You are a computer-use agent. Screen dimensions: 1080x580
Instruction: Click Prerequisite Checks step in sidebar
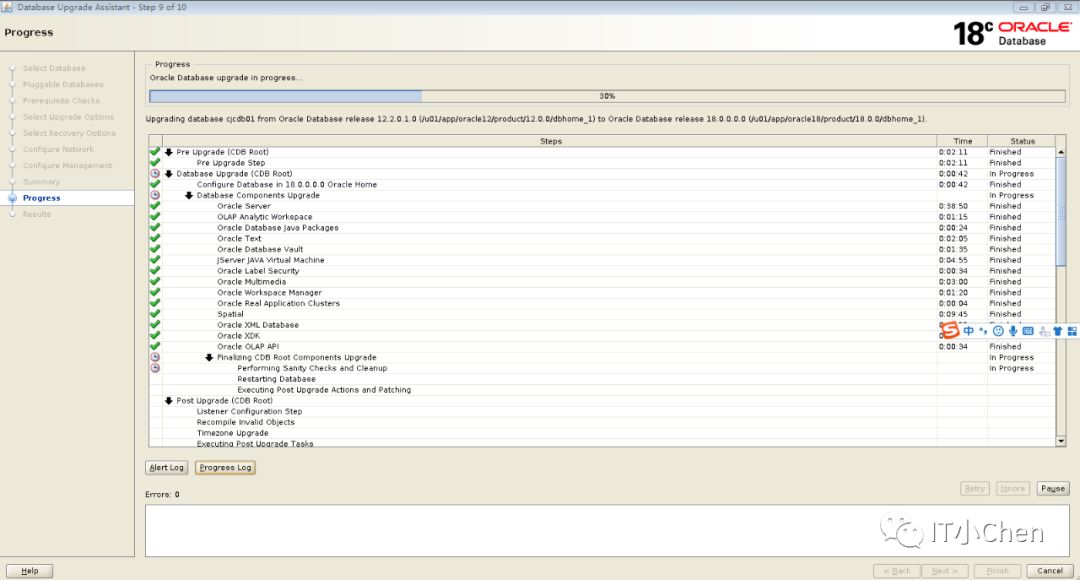61,101
